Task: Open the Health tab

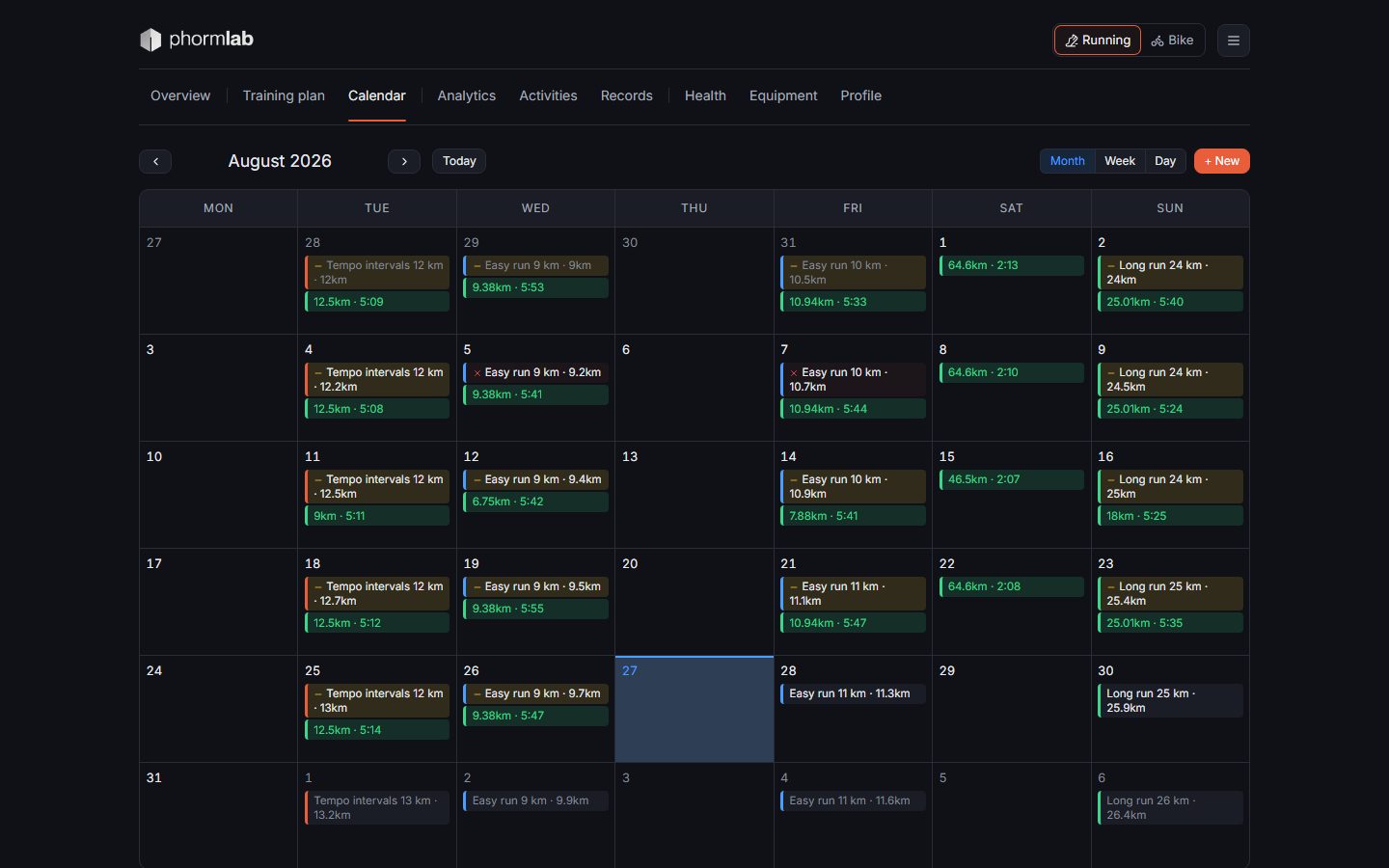Action: (x=705, y=95)
